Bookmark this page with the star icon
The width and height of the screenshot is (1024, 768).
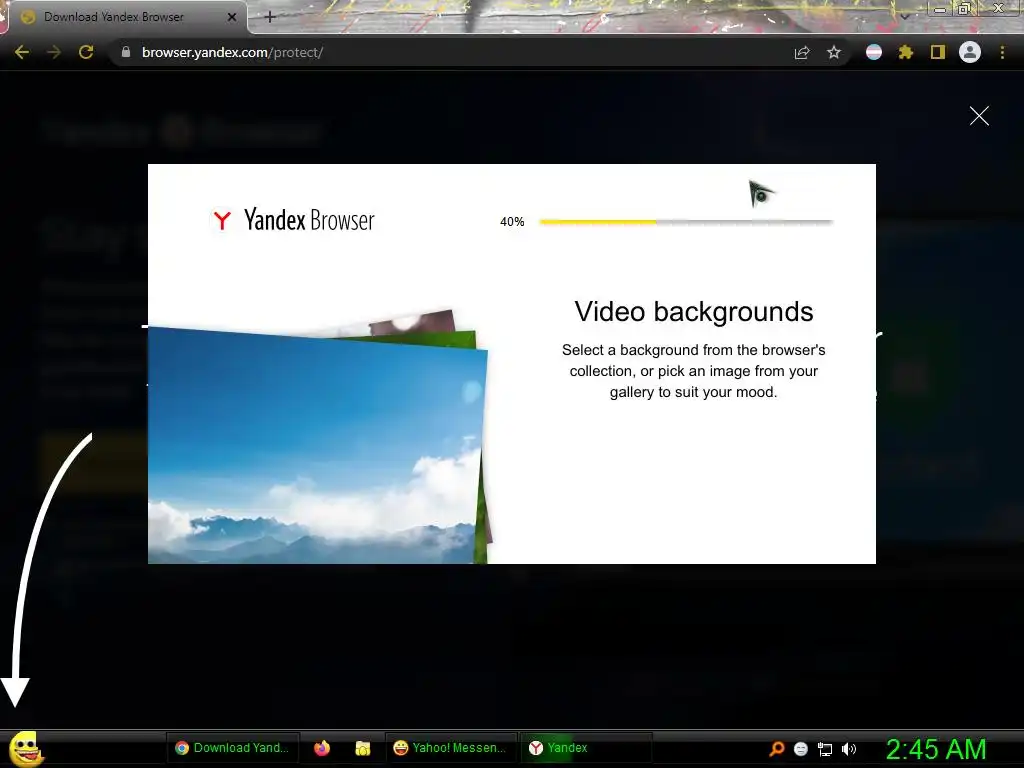point(833,52)
